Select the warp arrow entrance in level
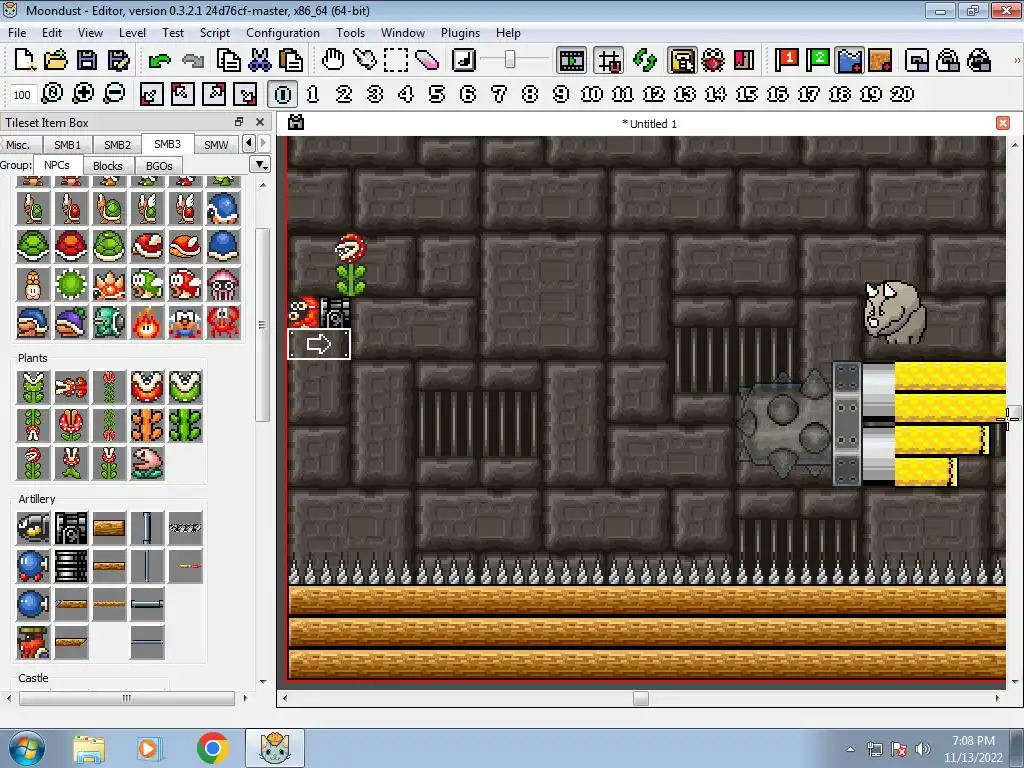Image resolution: width=1024 pixels, height=768 pixels. coord(319,344)
